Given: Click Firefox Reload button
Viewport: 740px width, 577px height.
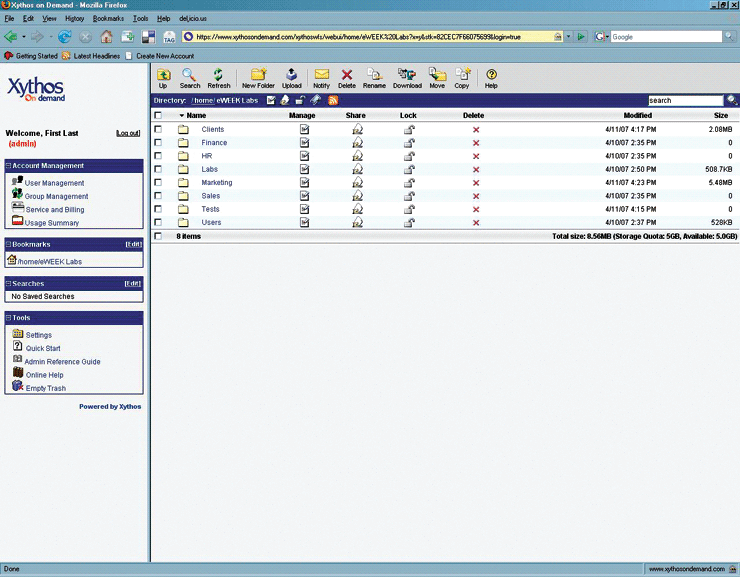Looking at the screenshot, I should [65, 36].
